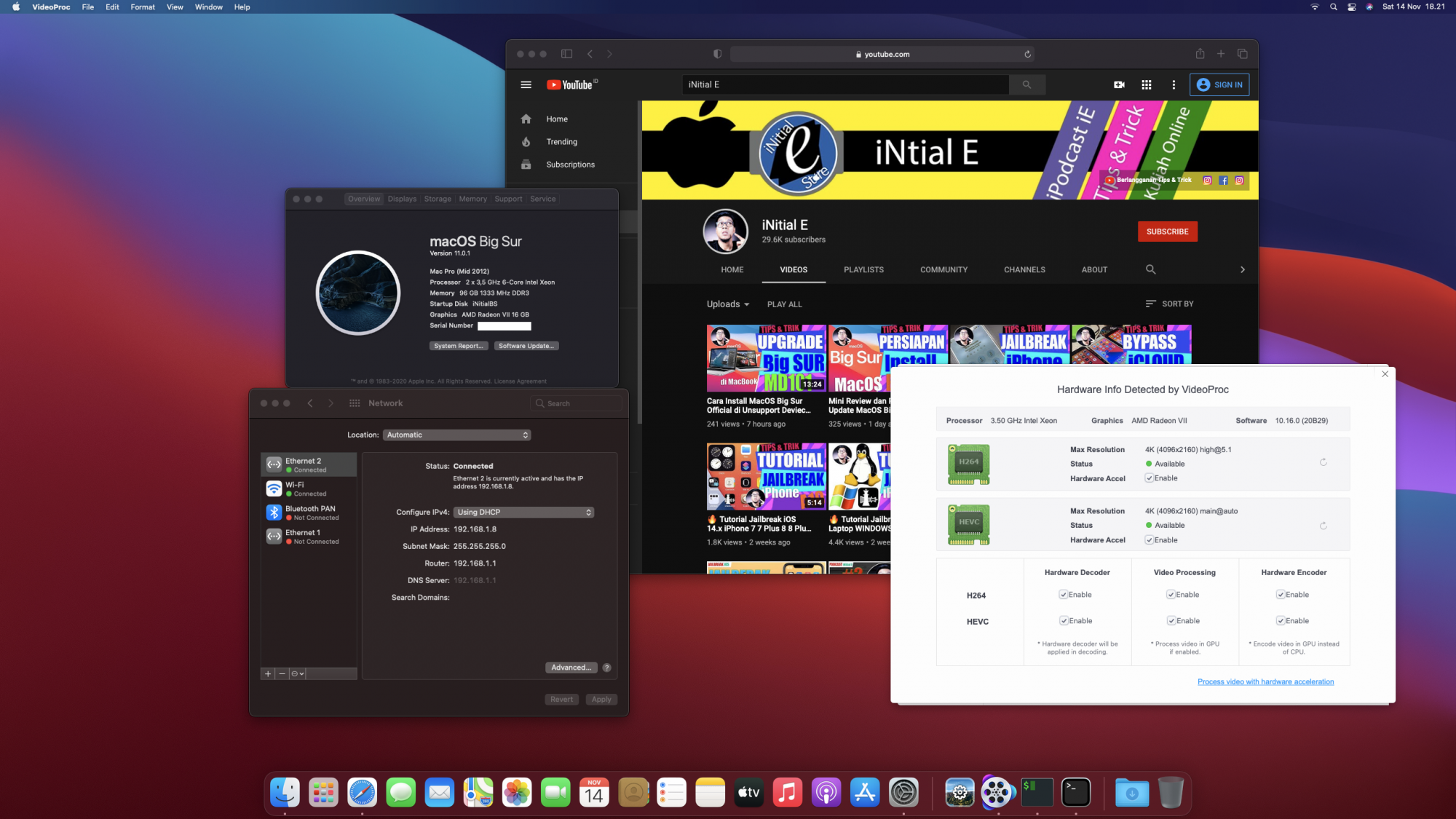Click the Network grid show-all icon

click(x=355, y=403)
